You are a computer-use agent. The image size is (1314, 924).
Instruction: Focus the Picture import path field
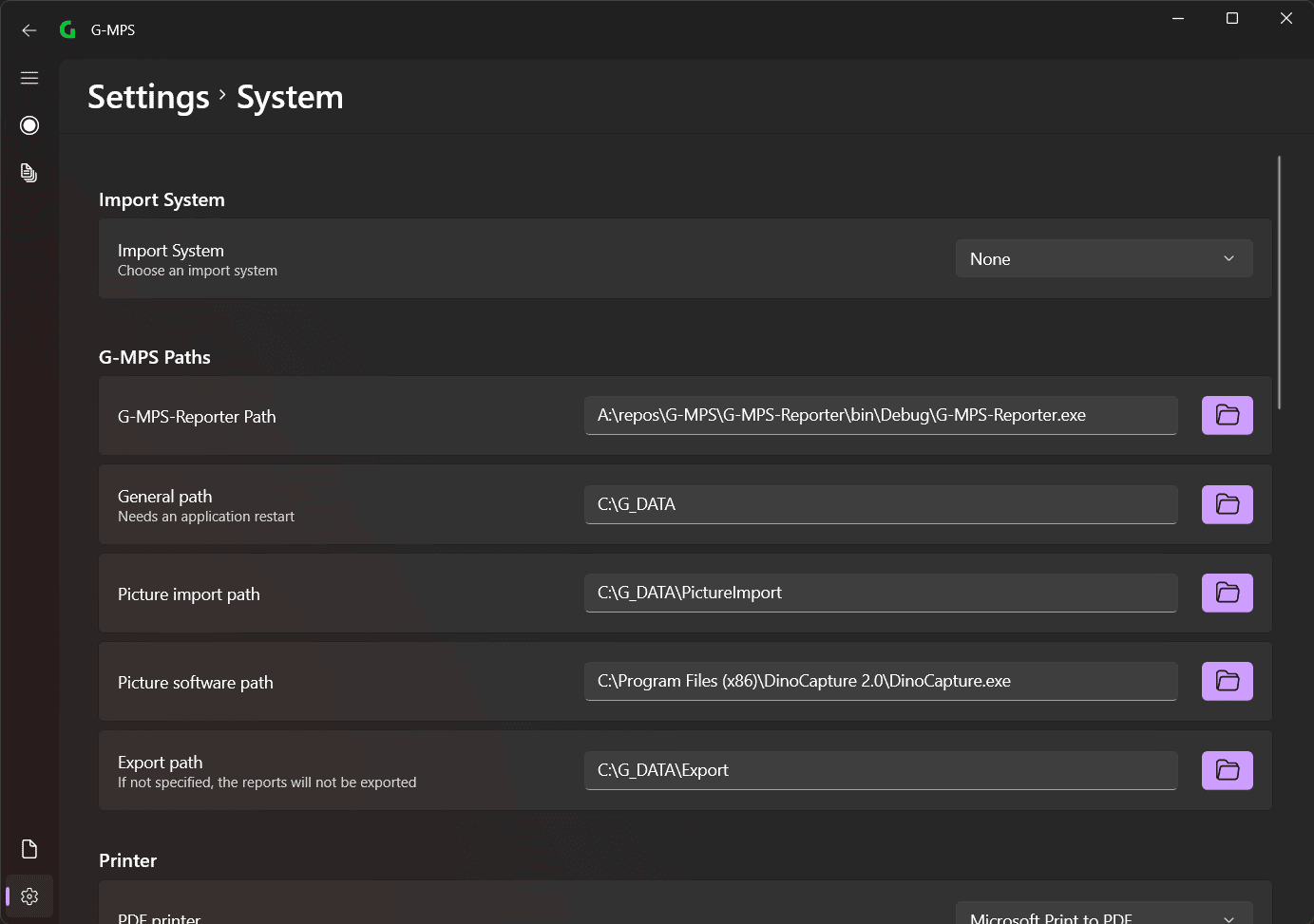(x=881, y=593)
